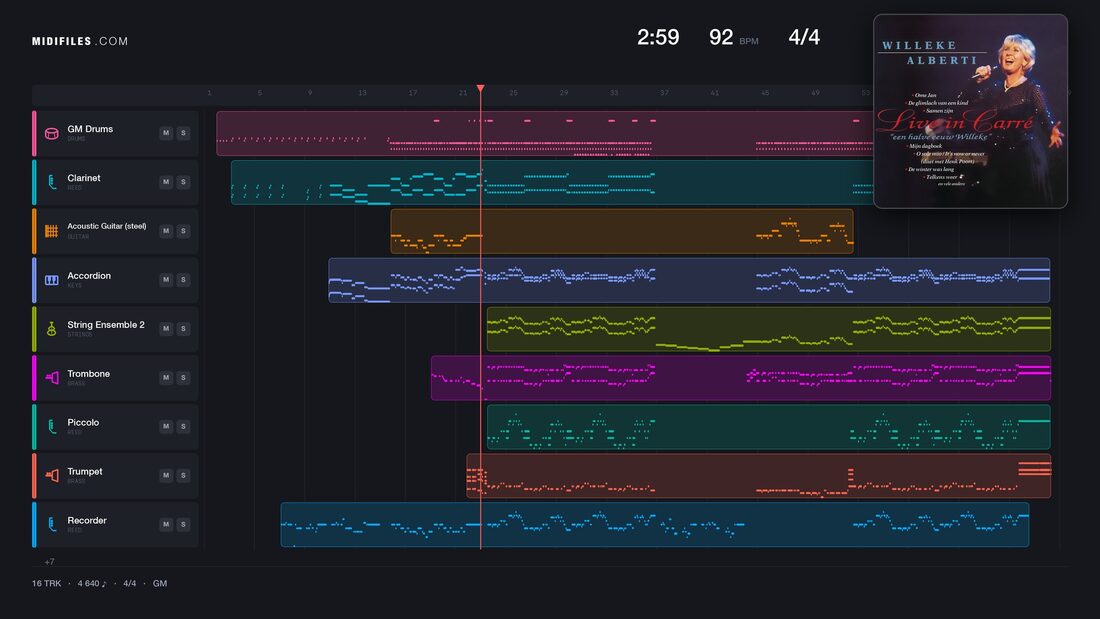
Task: Mute the GM Drums track
Action: tap(166, 133)
